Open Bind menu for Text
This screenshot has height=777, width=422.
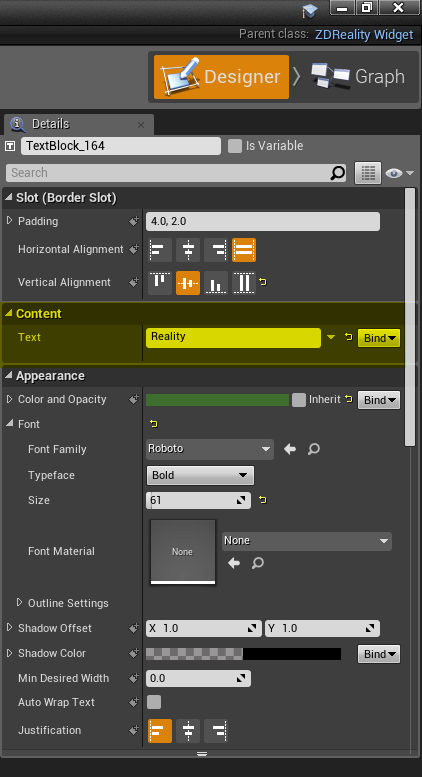coord(379,338)
